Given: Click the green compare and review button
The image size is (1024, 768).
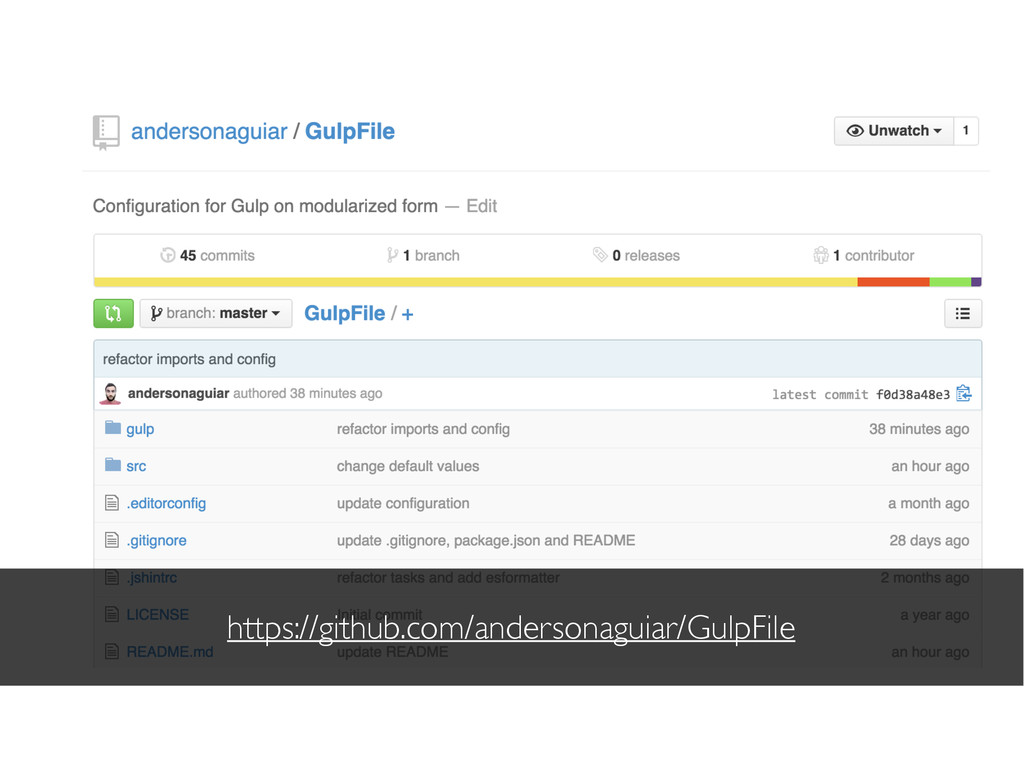Looking at the screenshot, I should pos(114,313).
